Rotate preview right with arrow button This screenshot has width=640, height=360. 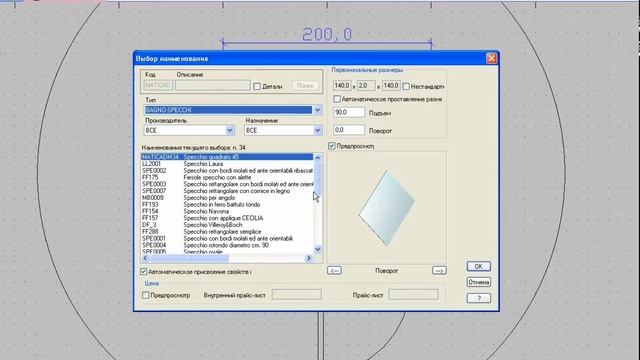tap(439, 271)
